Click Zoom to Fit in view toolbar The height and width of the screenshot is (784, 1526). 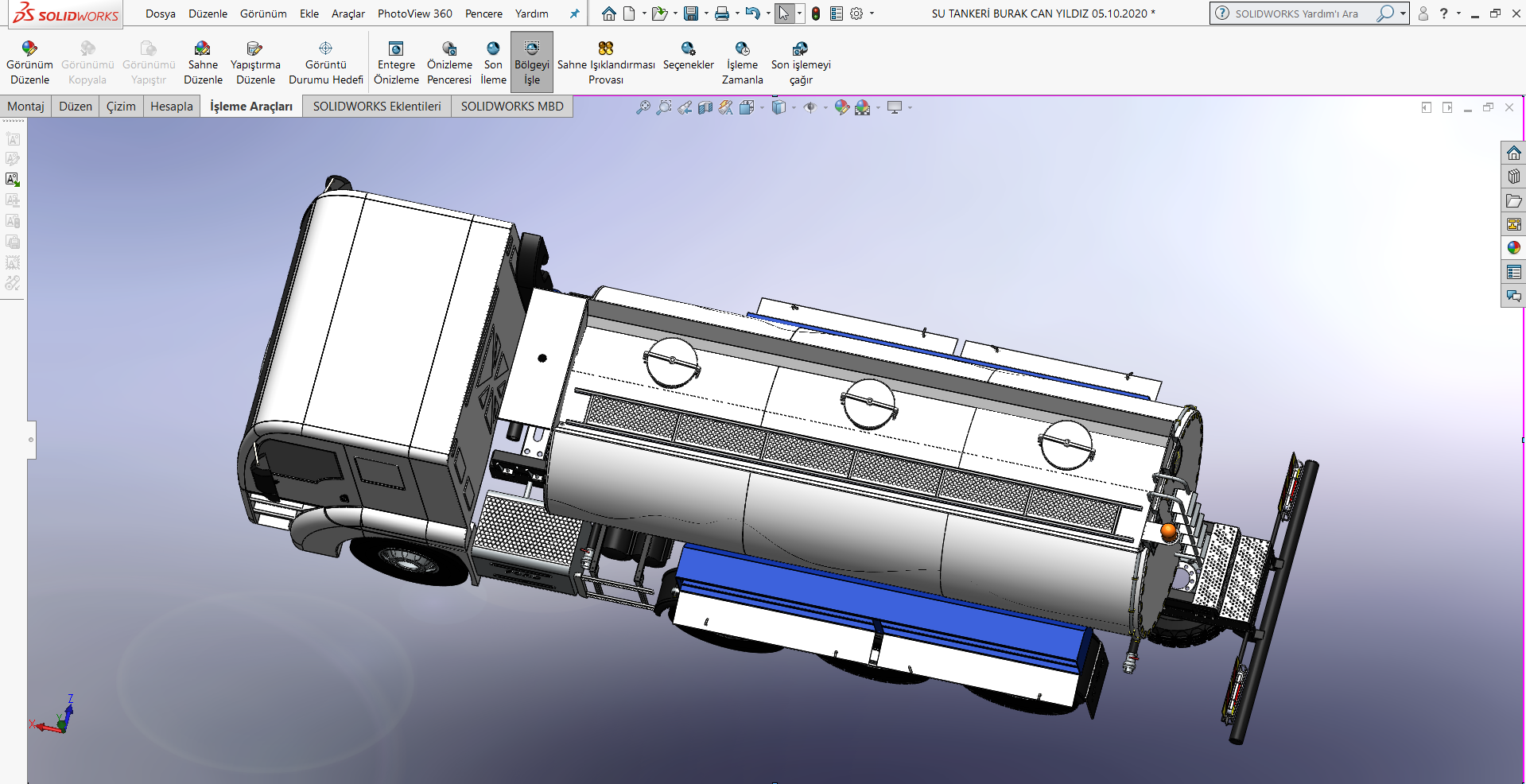coord(643,107)
